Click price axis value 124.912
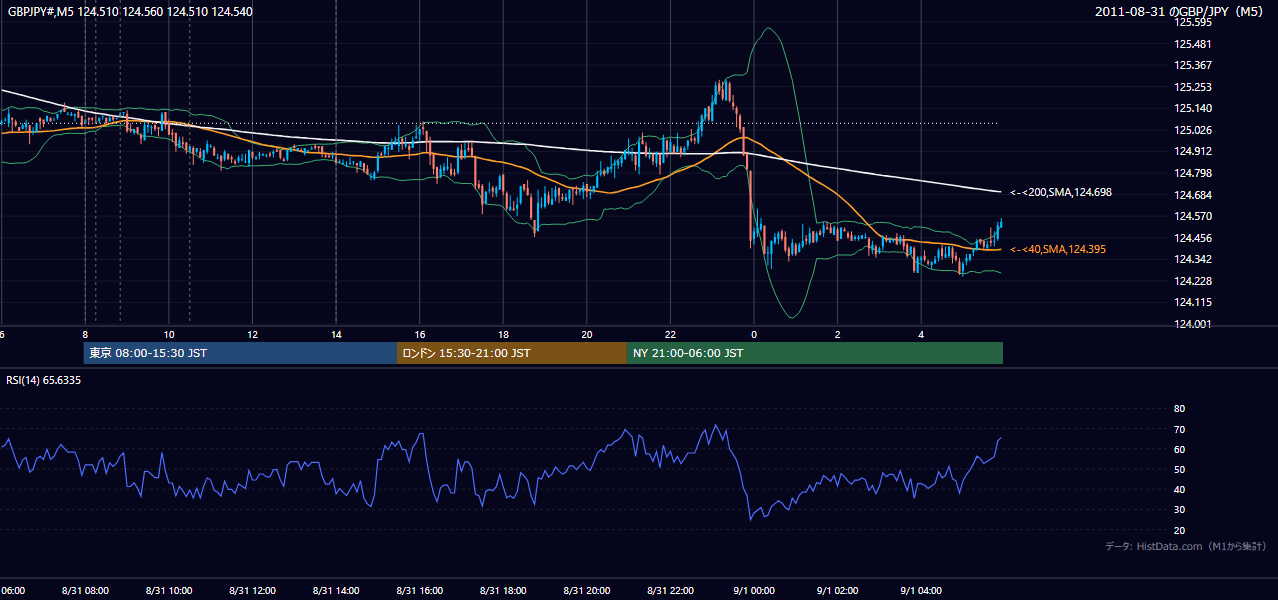The width and height of the screenshot is (1278, 600). [x=1194, y=151]
